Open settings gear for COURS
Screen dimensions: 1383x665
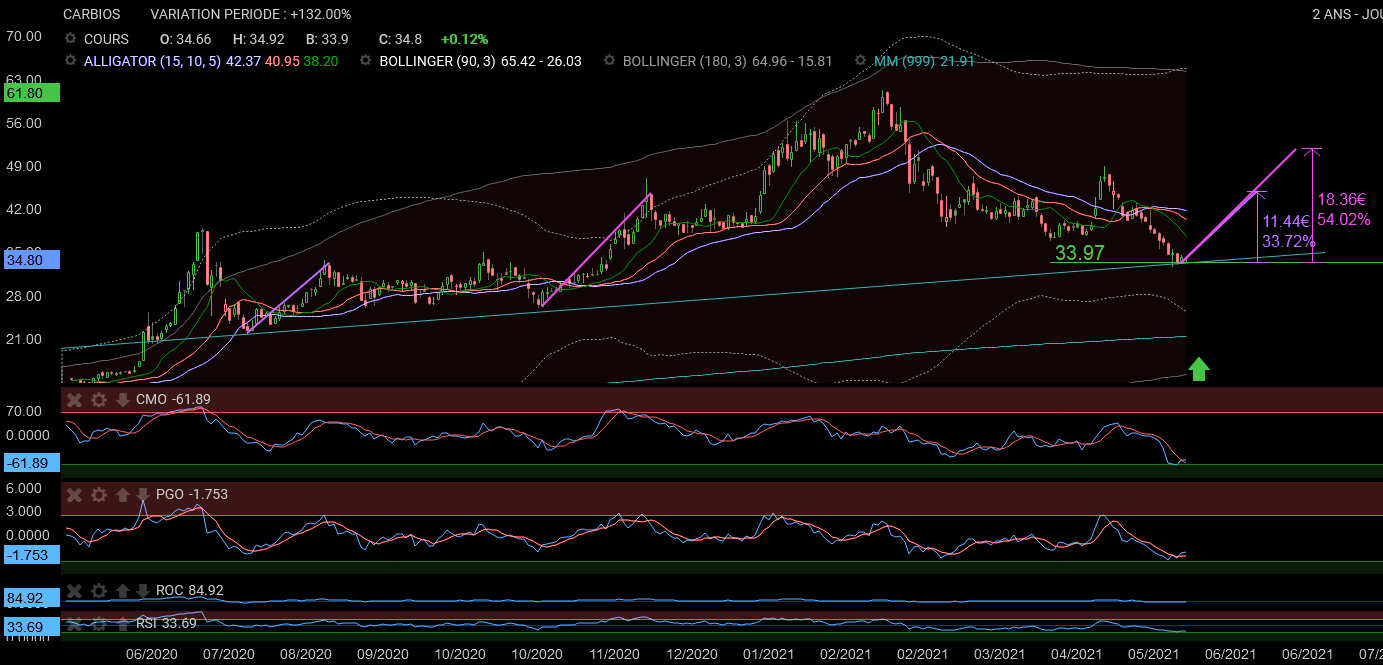[x=70, y=39]
